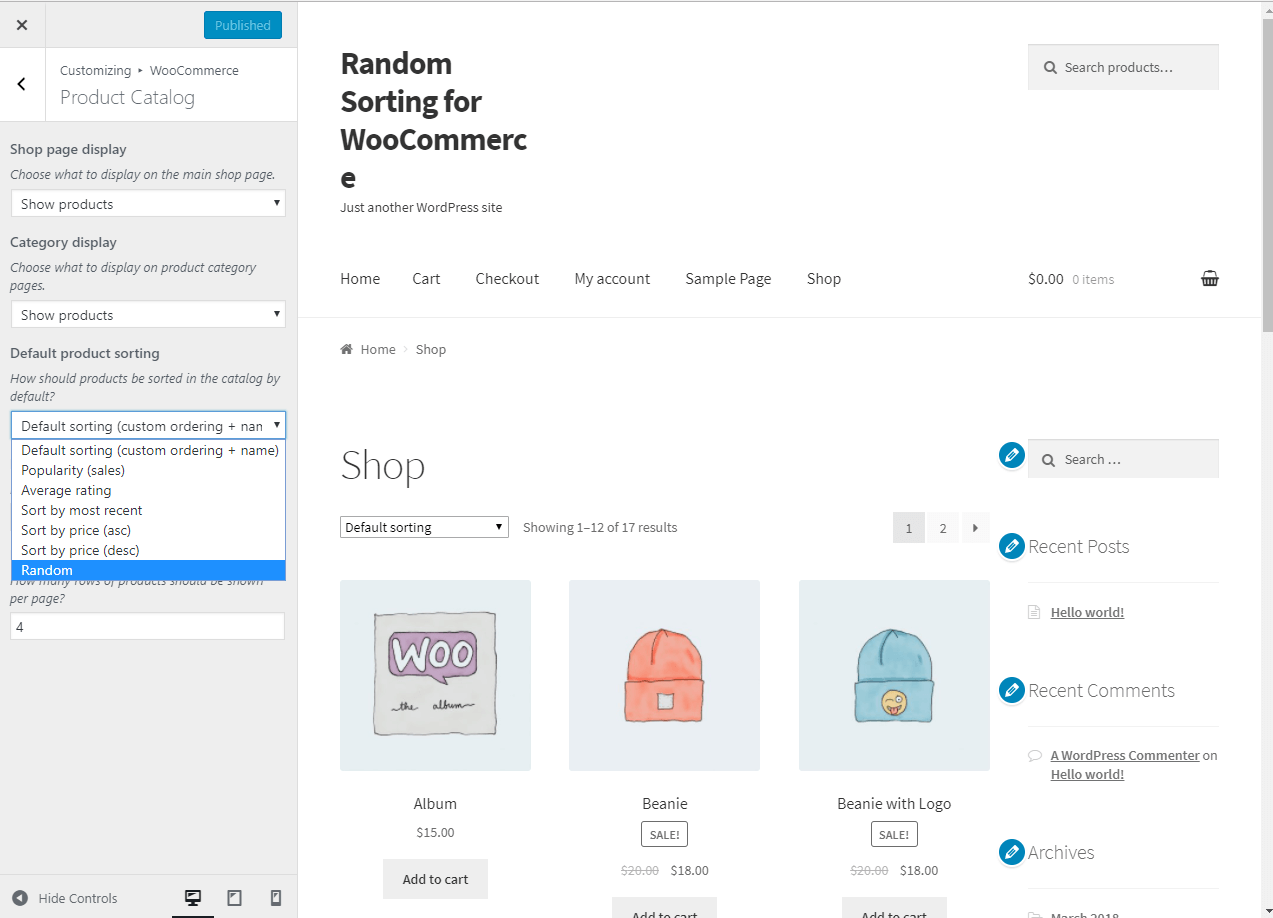
Task: Edit the Recent Comments widget pencil icon
Action: tap(1012, 690)
